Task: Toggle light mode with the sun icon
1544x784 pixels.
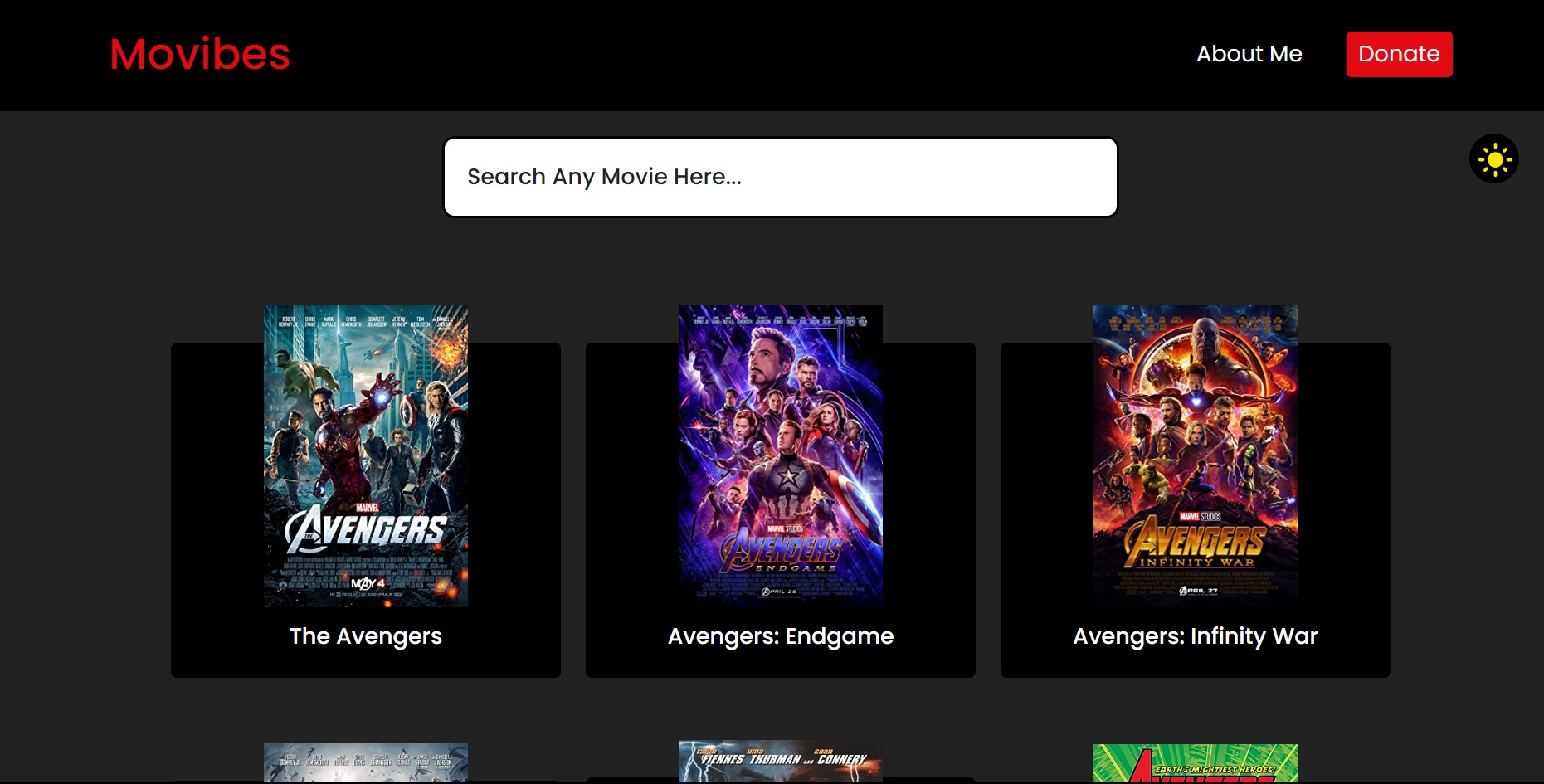Action: [1493, 159]
